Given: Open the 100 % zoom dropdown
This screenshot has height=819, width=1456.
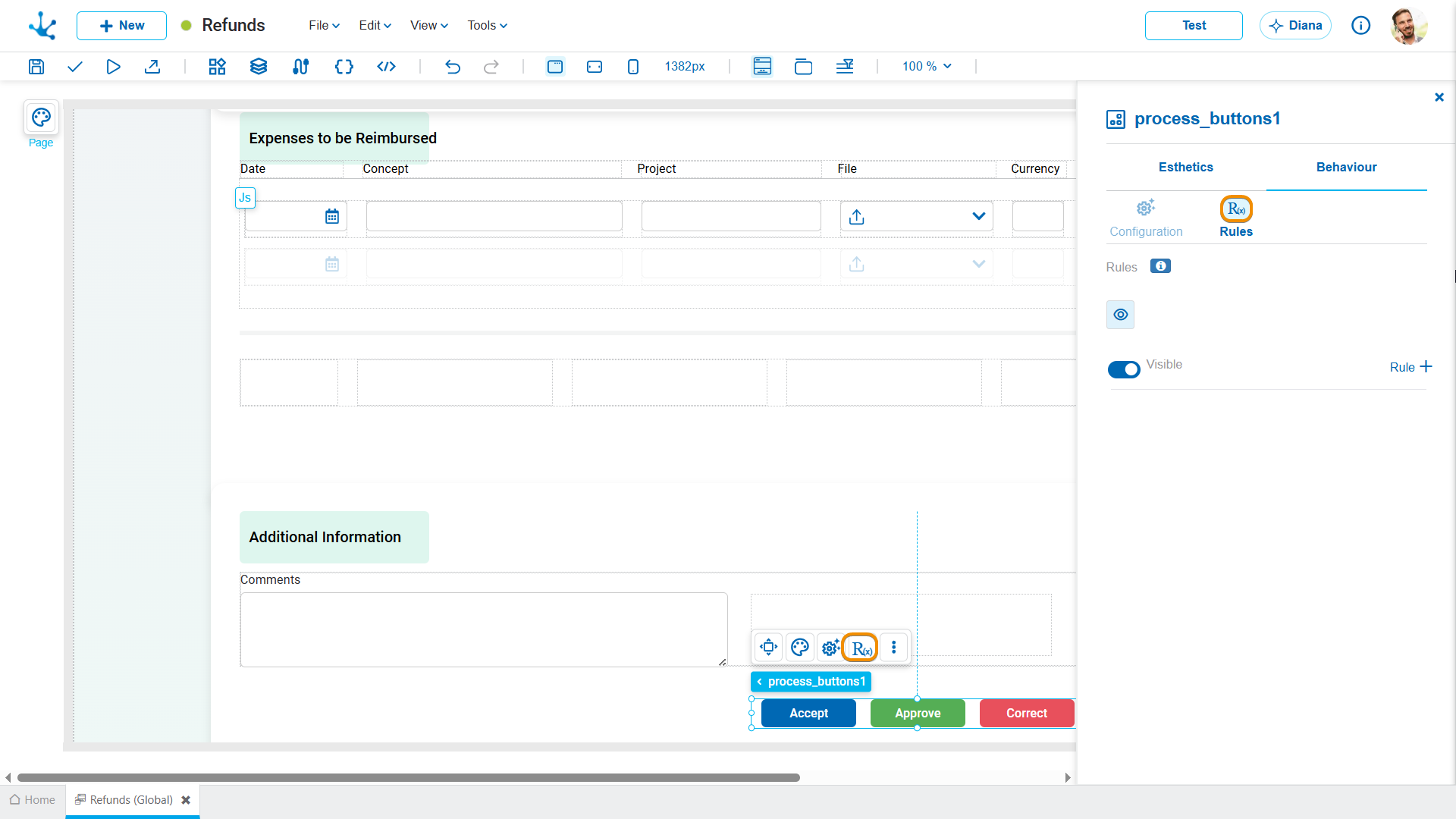Looking at the screenshot, I should click(x=927, y=67).
